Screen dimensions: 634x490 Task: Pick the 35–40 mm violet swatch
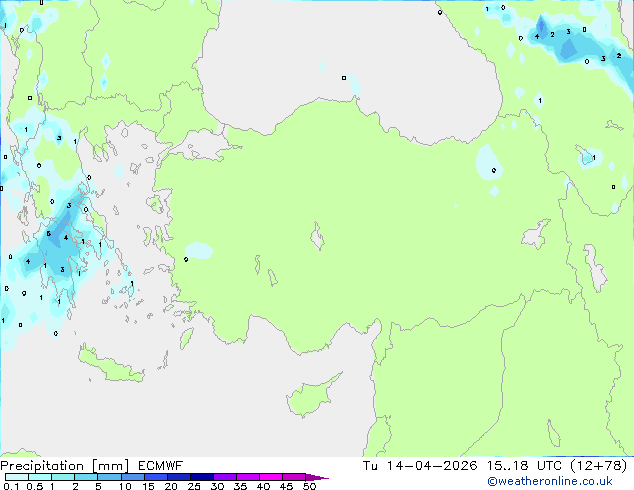click(x=248, y=477)
